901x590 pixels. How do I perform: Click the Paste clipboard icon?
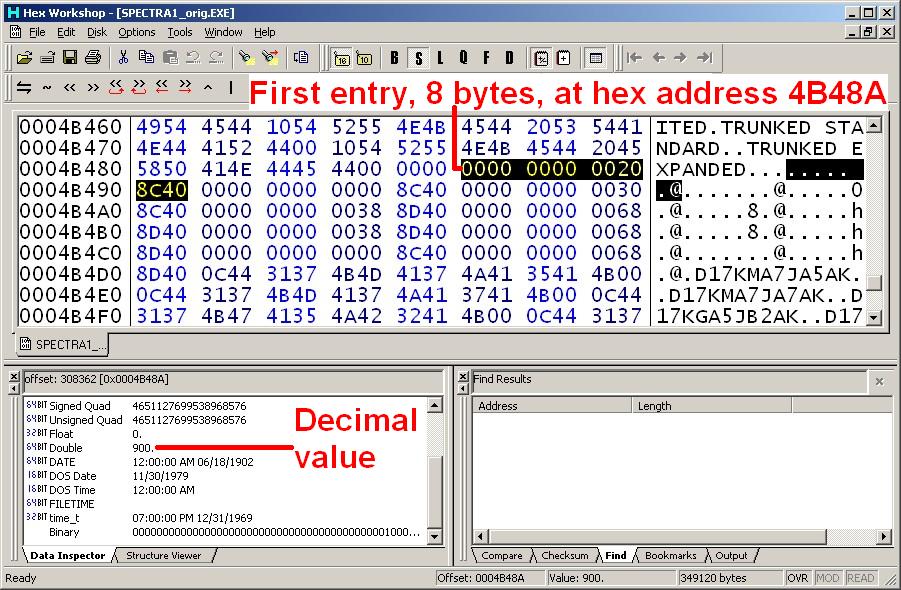170,57
